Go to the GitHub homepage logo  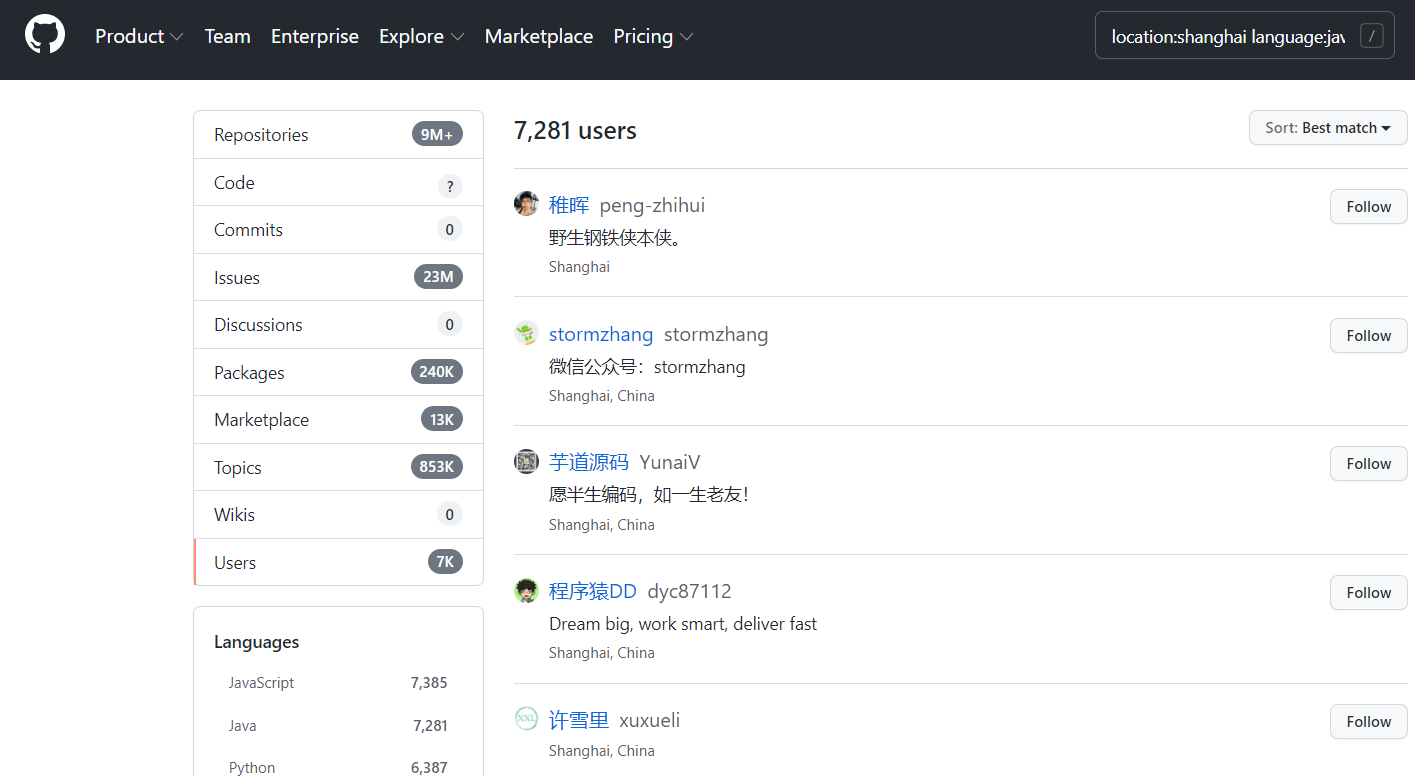click(45, 35)
